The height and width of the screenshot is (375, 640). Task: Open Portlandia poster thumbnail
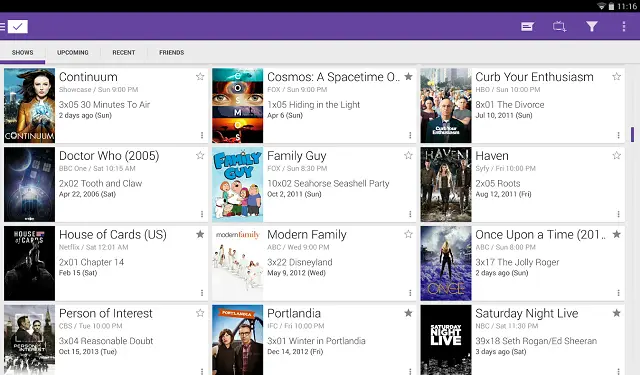[238, 339]
